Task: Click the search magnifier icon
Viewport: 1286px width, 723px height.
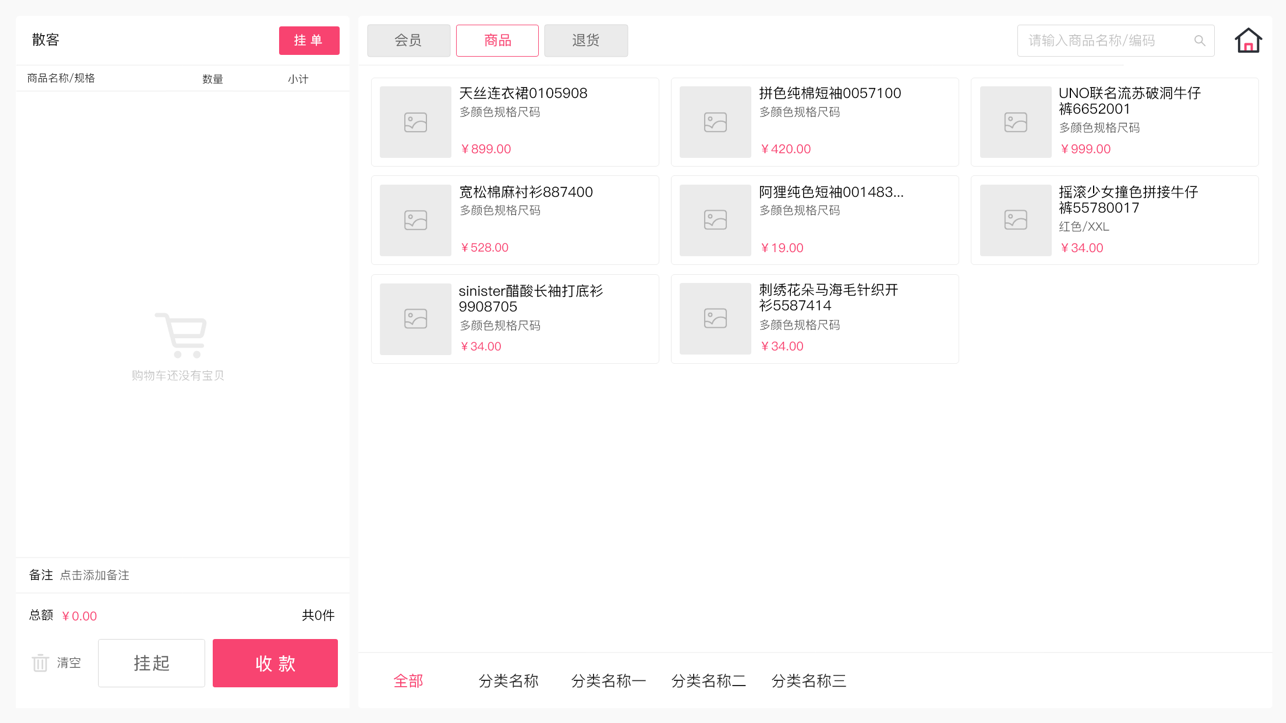Action: coord(1199,41)
